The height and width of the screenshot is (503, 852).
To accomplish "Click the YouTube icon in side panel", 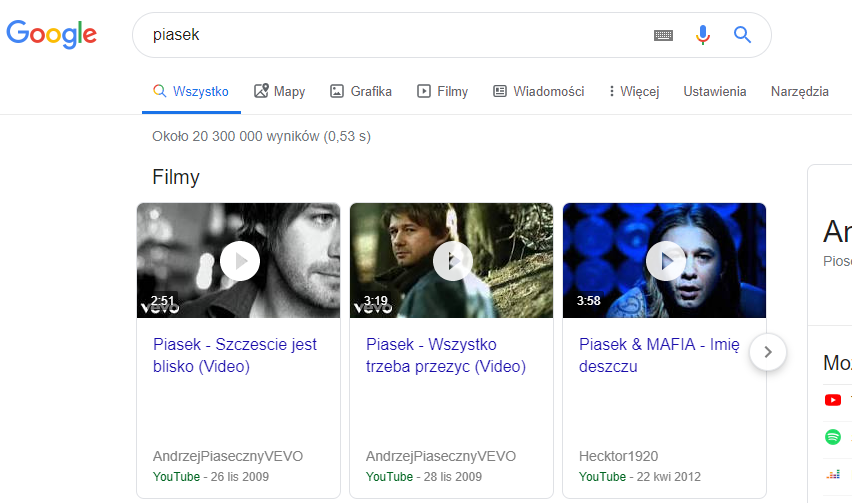I will pos(833,400).
